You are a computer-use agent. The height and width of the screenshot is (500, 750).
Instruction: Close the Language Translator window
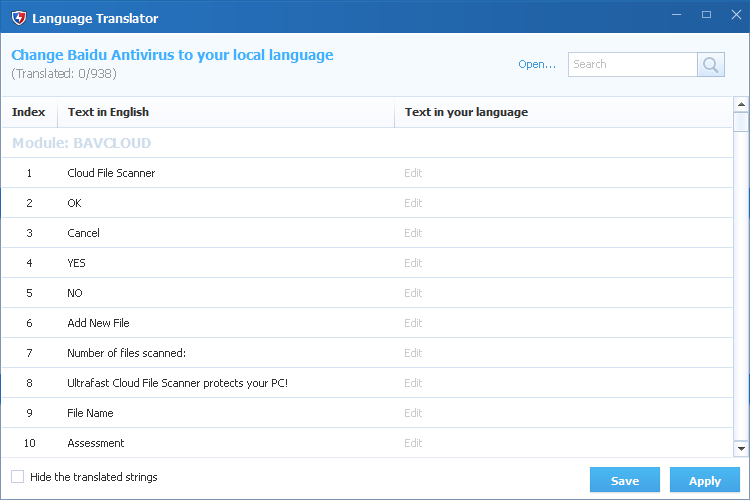[x=737, y=15]
